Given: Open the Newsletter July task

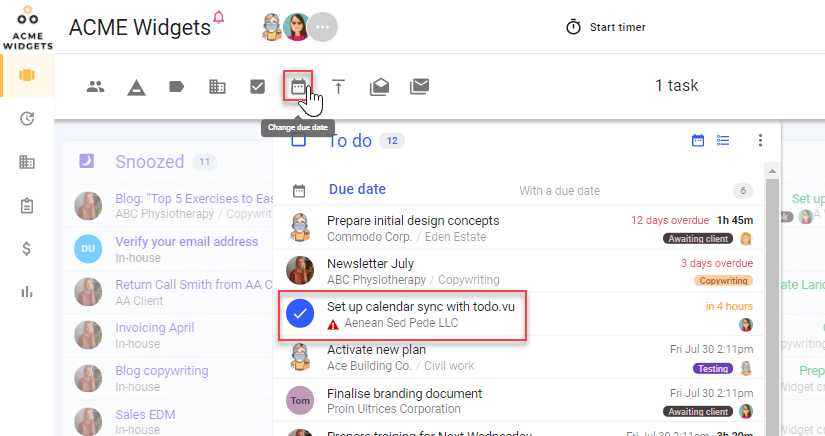Looking at the screenshot, I should coord(370,263).
